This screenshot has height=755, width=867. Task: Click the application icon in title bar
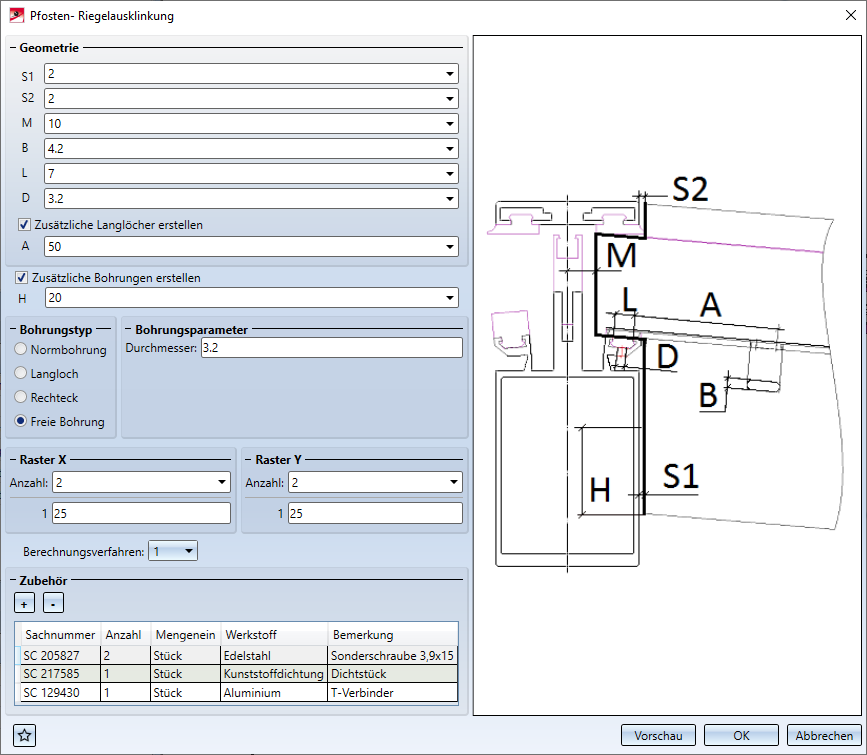[17, 15]
